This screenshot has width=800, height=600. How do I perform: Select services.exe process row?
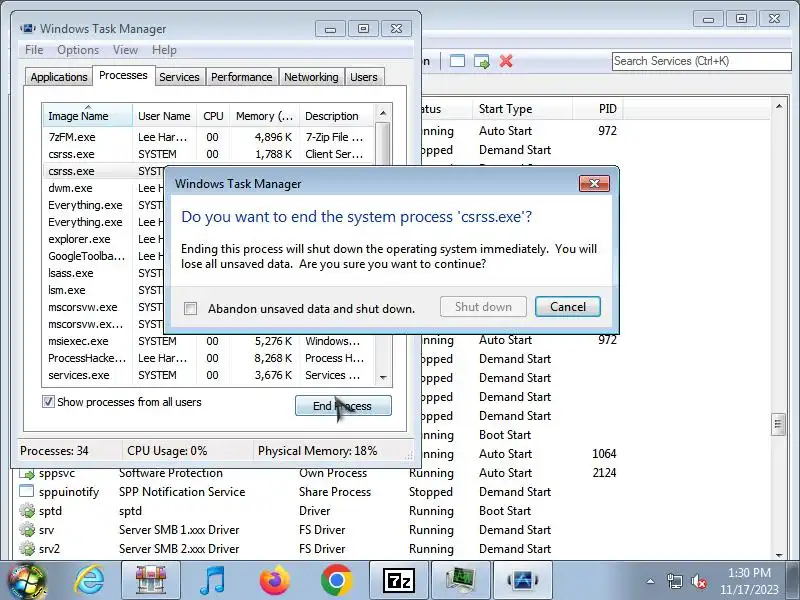tap(209, 375)
